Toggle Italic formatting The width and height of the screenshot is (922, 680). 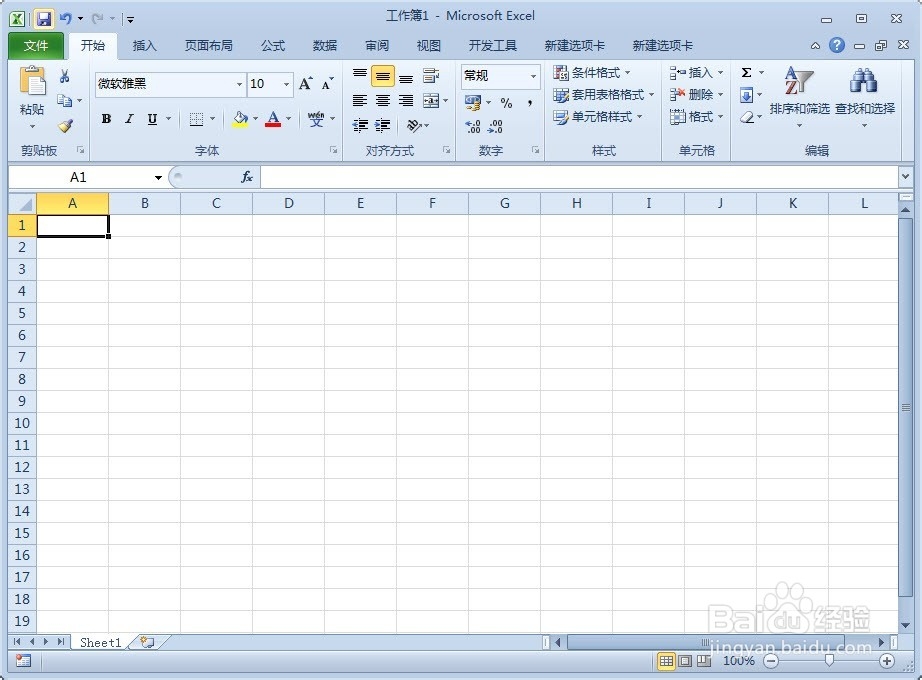(129, 119)
